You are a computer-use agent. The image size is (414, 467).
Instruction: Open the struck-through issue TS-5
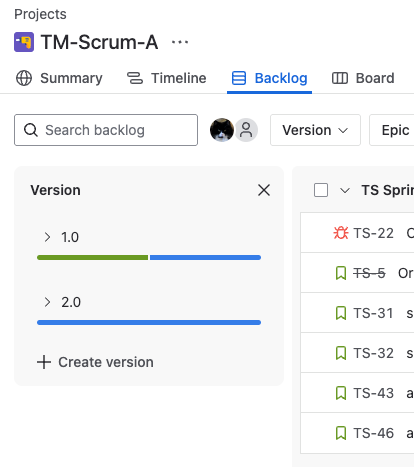click(369, 273)
